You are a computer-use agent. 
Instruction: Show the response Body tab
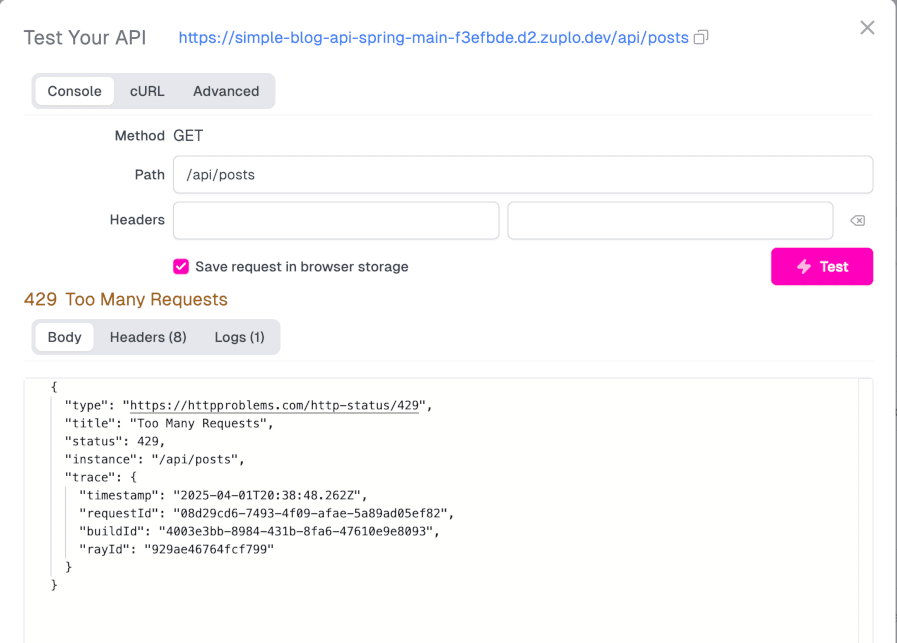64,337
